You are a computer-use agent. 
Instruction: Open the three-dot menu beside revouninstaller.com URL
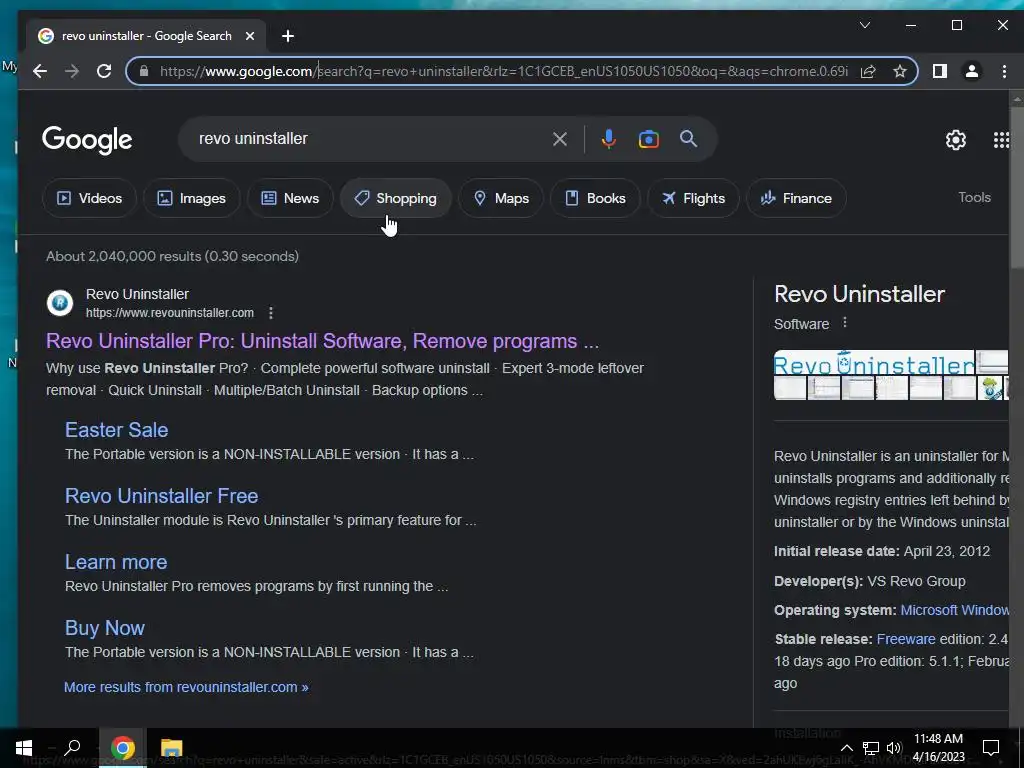(270, 313)
